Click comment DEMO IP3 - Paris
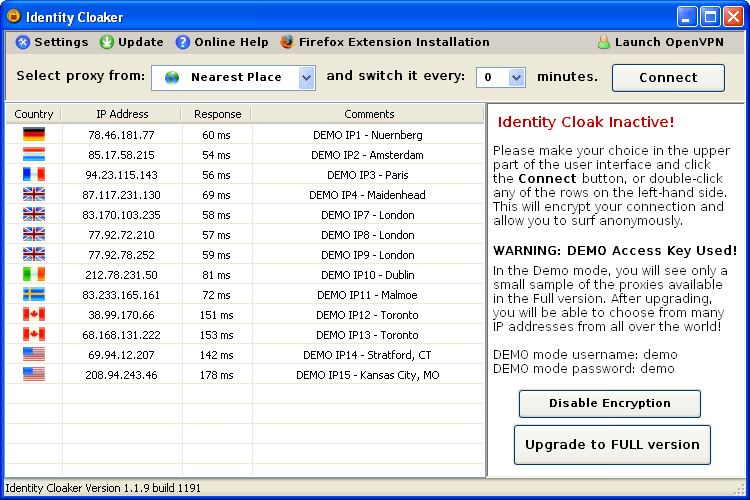 [368, 175]
